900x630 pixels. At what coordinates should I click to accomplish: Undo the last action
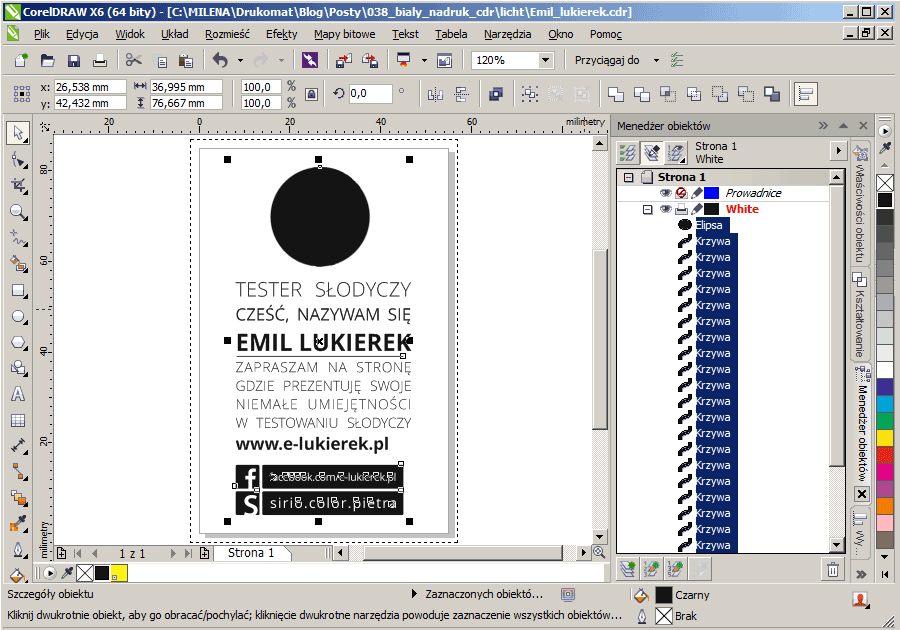(220, 60)
